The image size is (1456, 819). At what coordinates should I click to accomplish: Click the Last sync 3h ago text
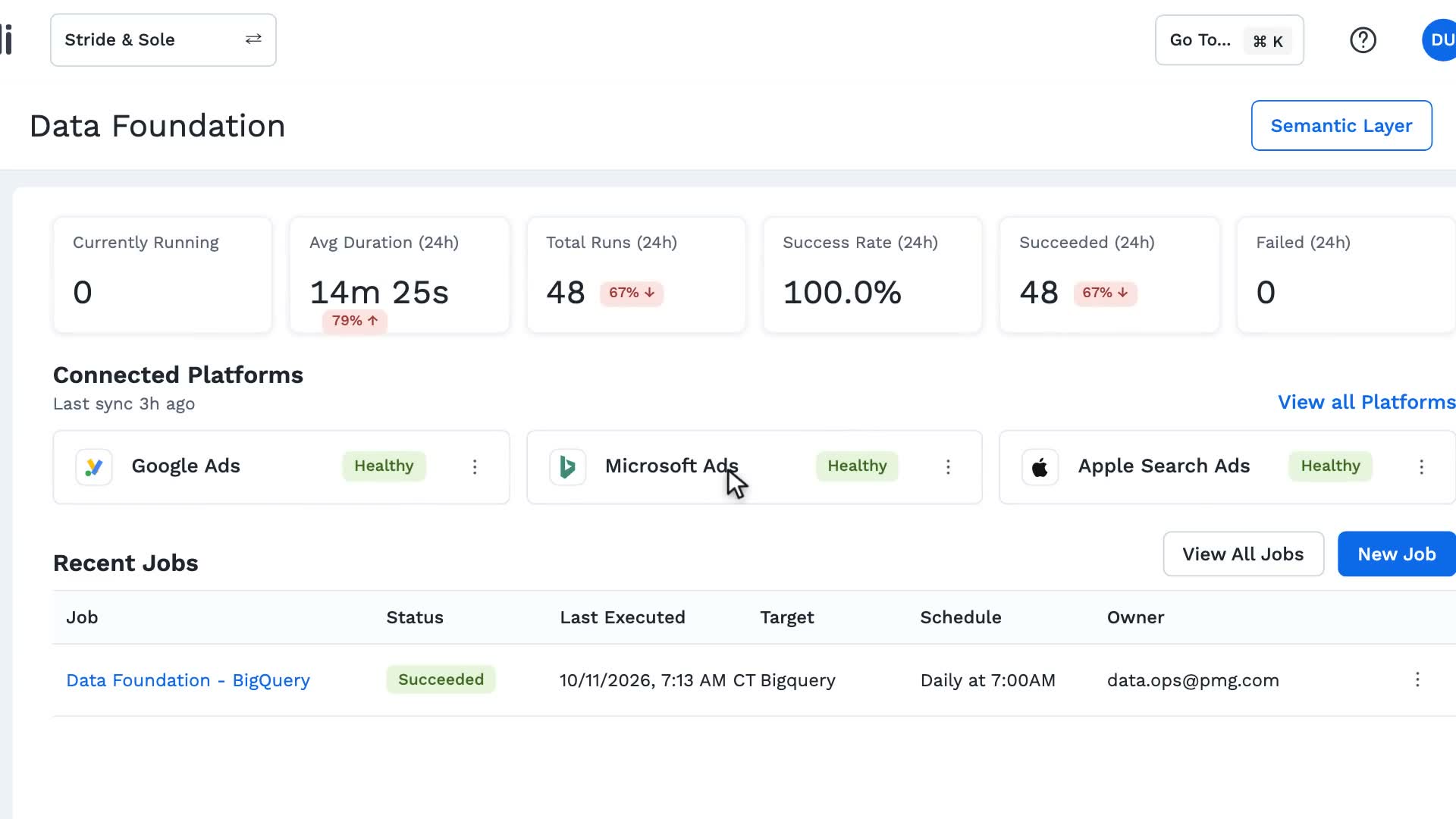pos(124,404)
